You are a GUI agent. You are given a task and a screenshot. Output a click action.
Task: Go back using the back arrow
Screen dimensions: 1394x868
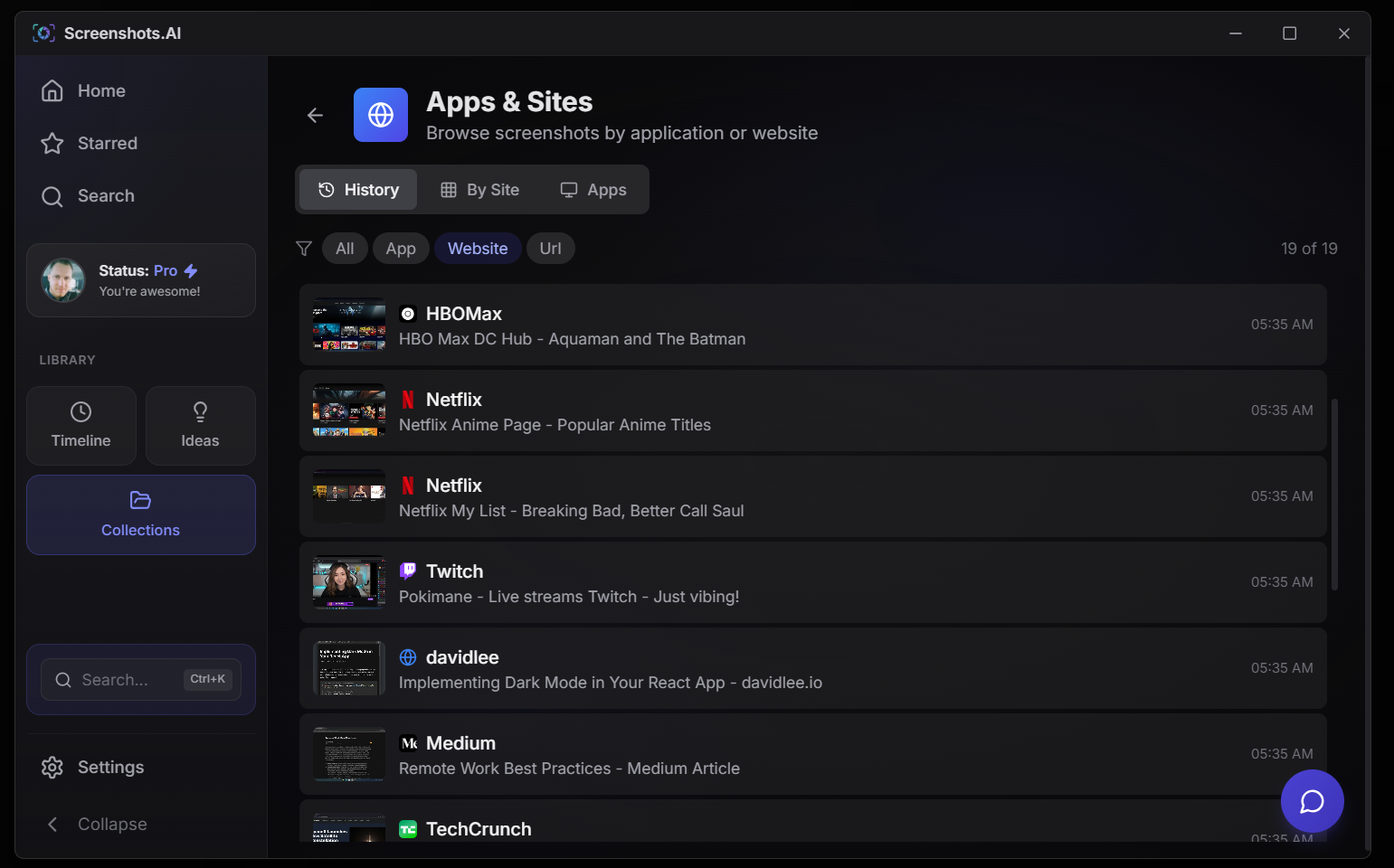[x=314, y=115]
